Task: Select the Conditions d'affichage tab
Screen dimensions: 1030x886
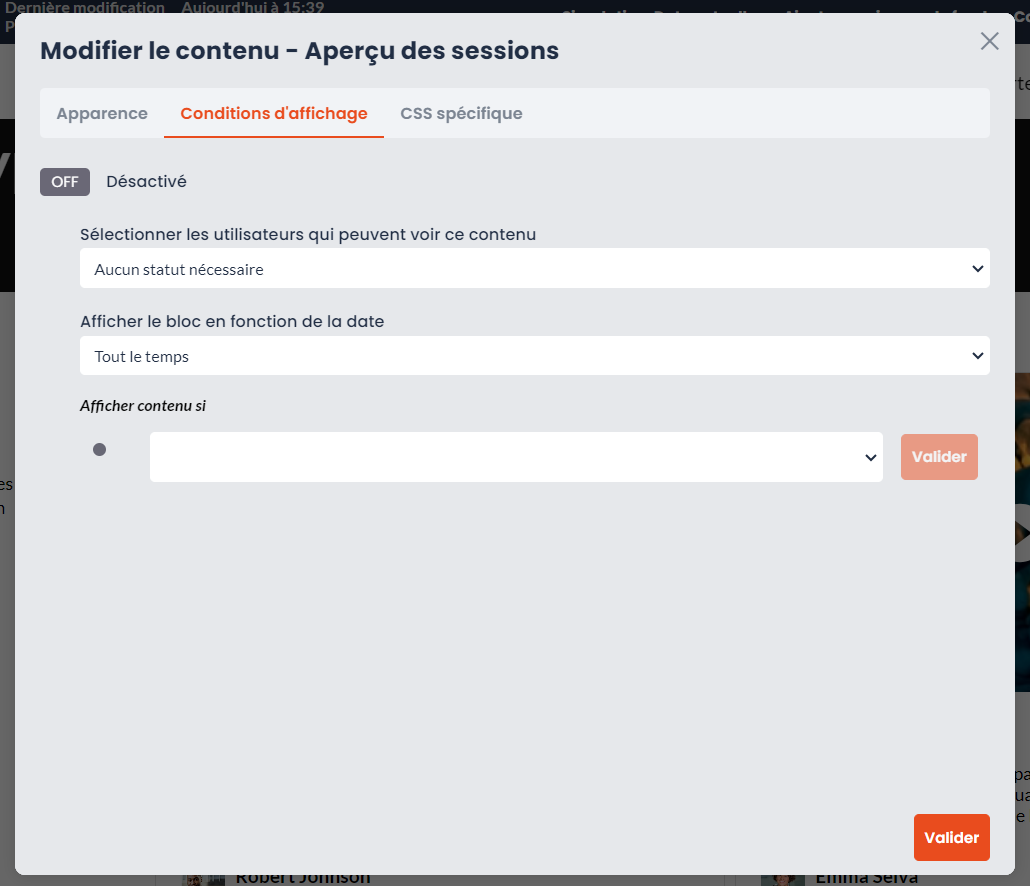Action: (274, 114)
